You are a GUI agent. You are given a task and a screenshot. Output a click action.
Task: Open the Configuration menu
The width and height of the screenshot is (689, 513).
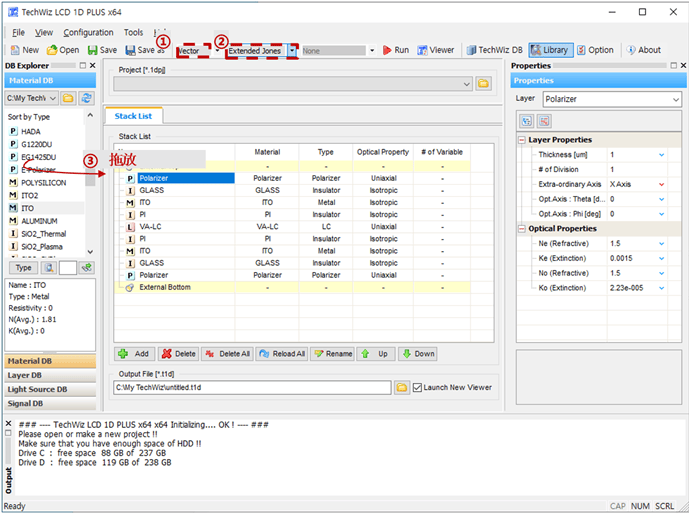coord(88,33)
